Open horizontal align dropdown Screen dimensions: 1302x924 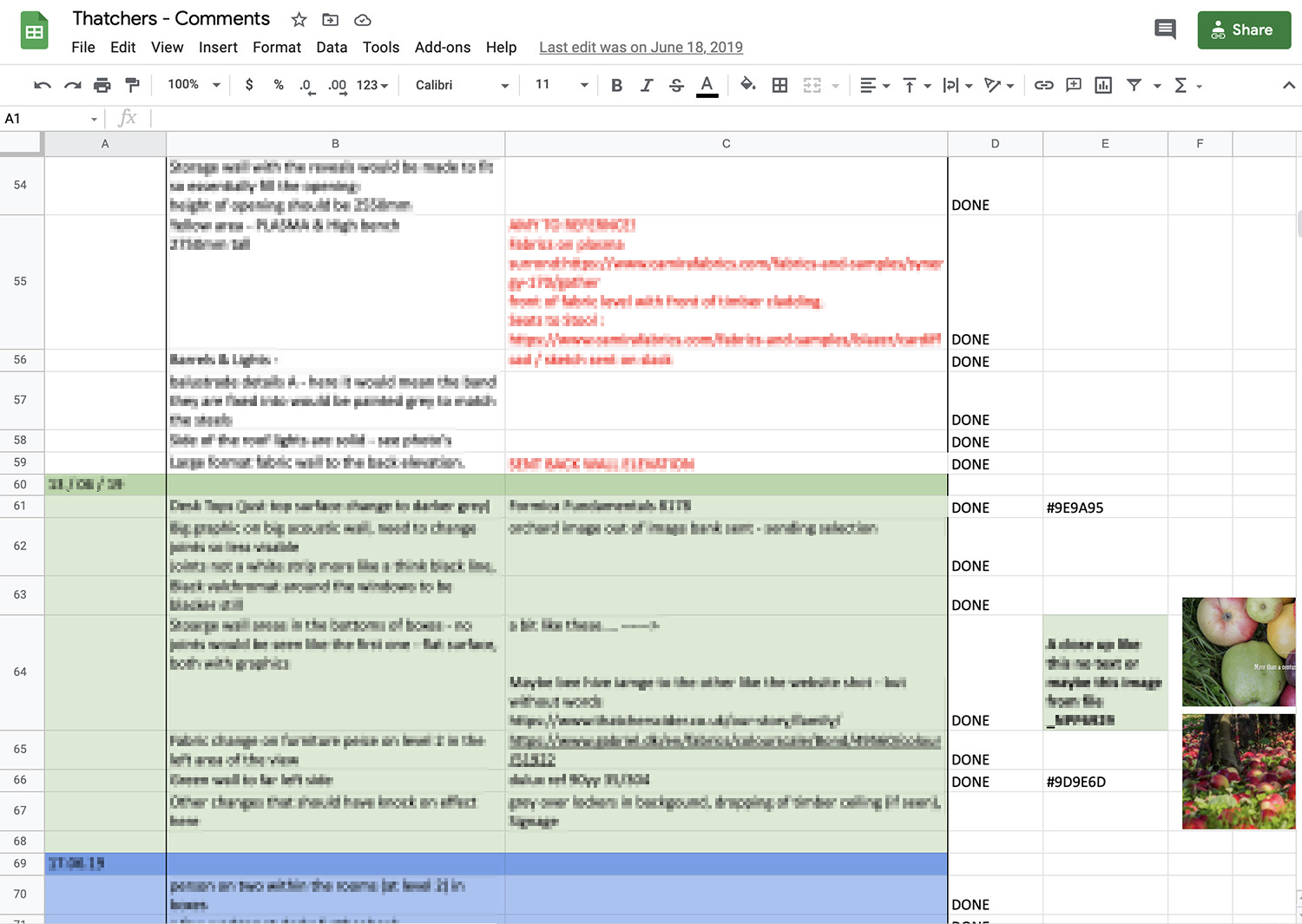click(874, 85)
